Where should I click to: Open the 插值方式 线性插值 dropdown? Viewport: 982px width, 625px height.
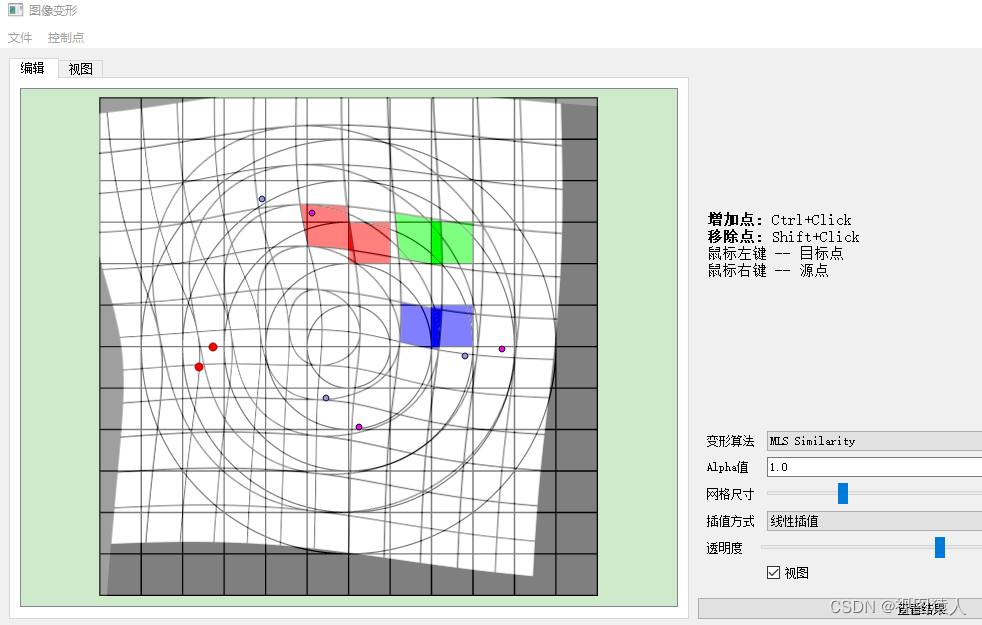coord(874,521)
